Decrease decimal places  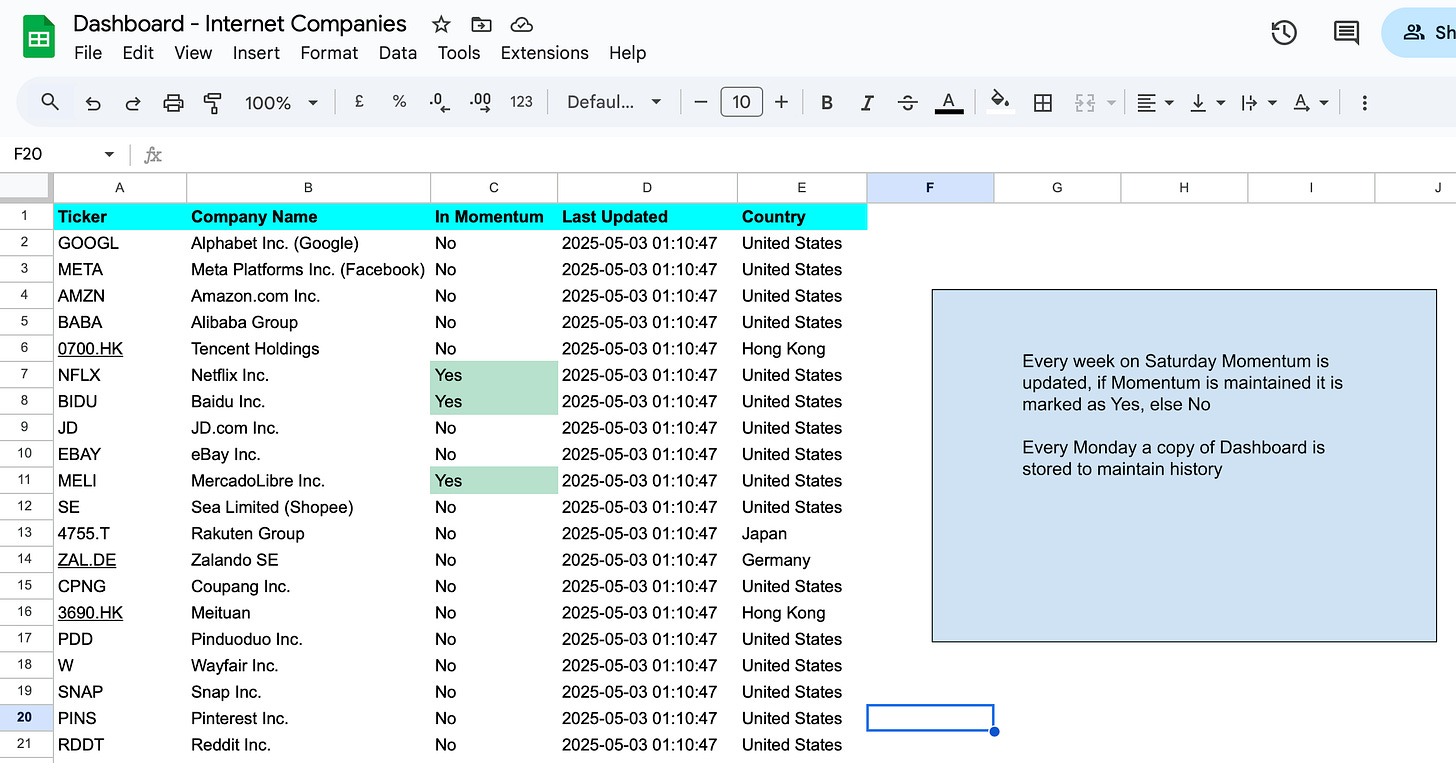point(438,102)
